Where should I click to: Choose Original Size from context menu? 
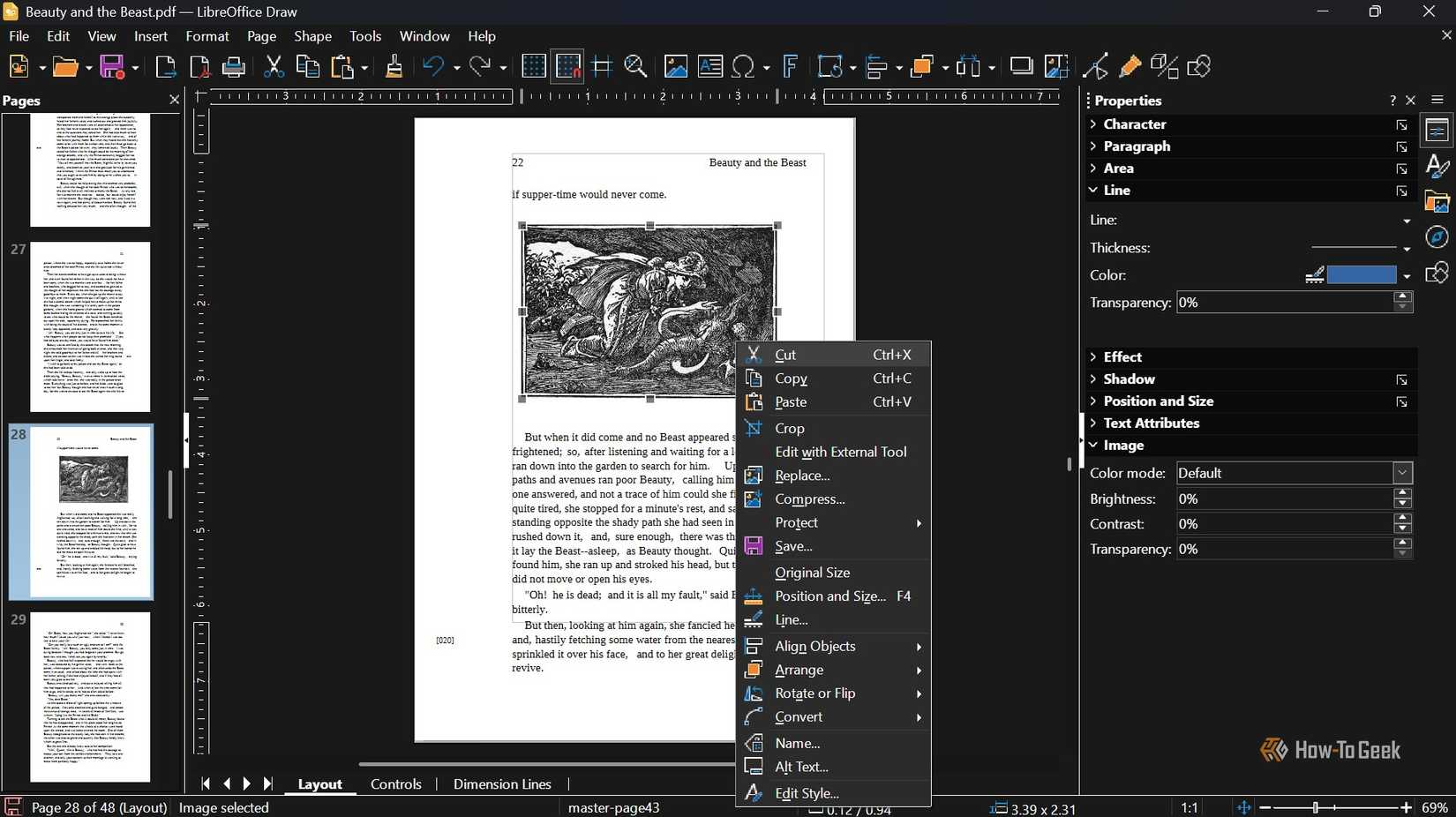[833, 573]
